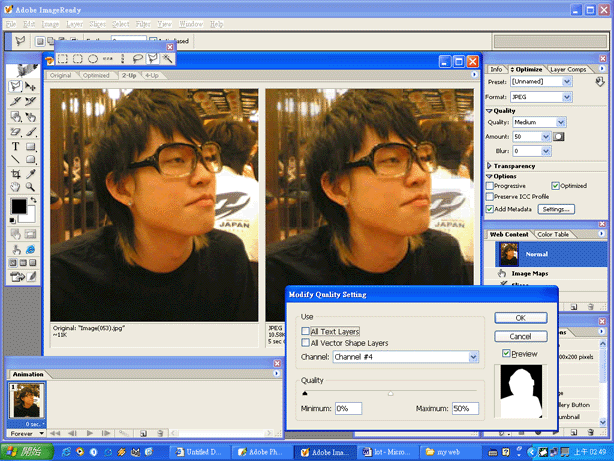Switch to the Optimized view tab
Viewport: 614px width, 461px height.
pos(96,75)
